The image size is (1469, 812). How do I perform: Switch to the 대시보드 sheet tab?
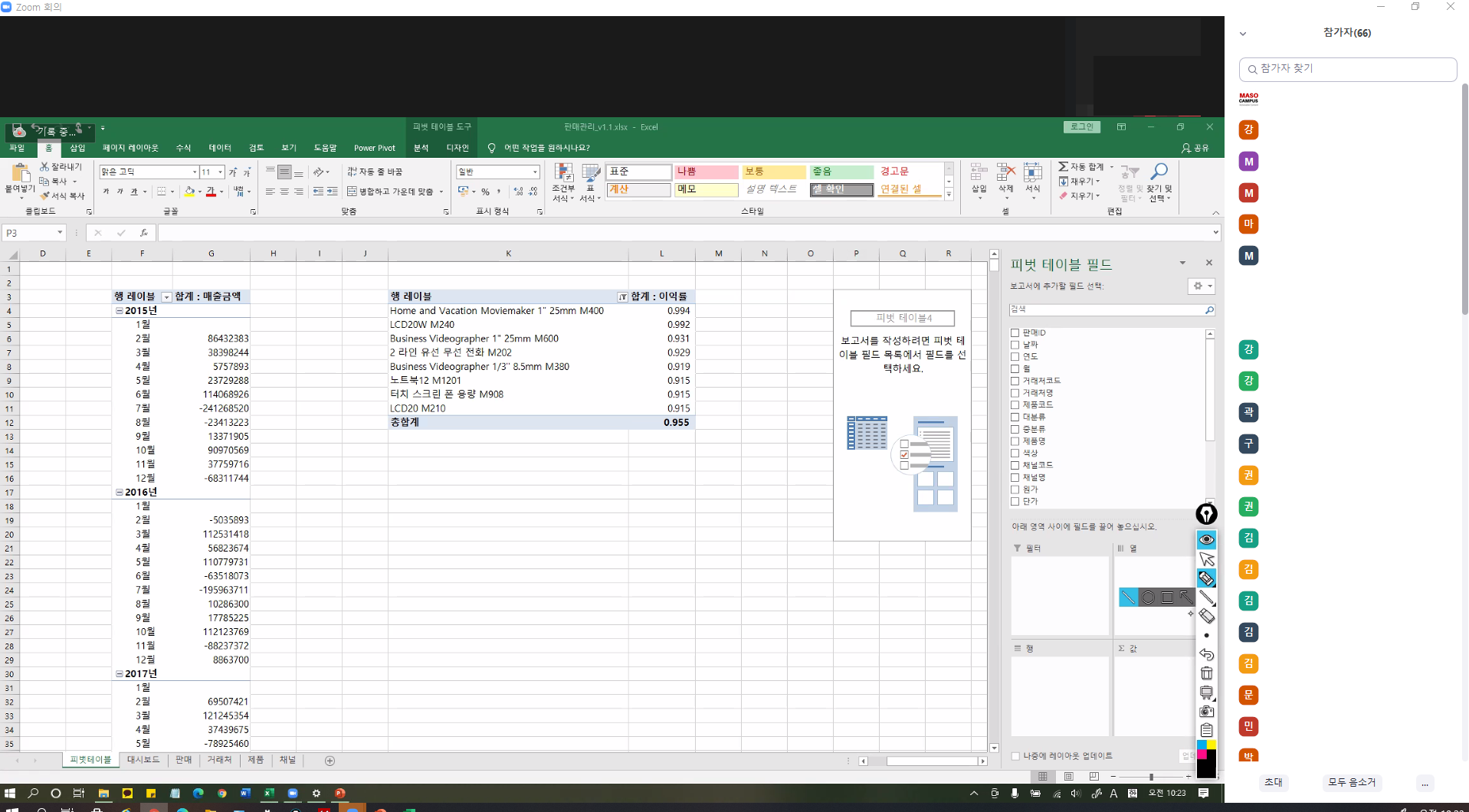[143, 760]
